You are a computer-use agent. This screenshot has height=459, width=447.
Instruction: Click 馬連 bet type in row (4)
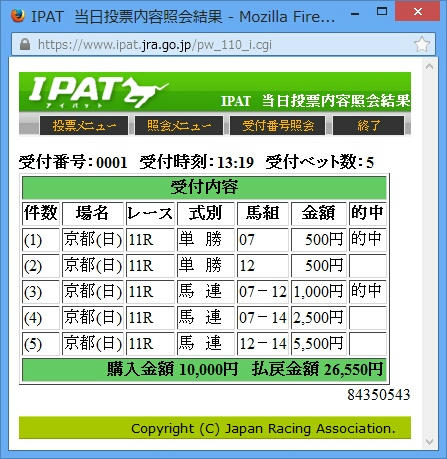tap(206, 318)
